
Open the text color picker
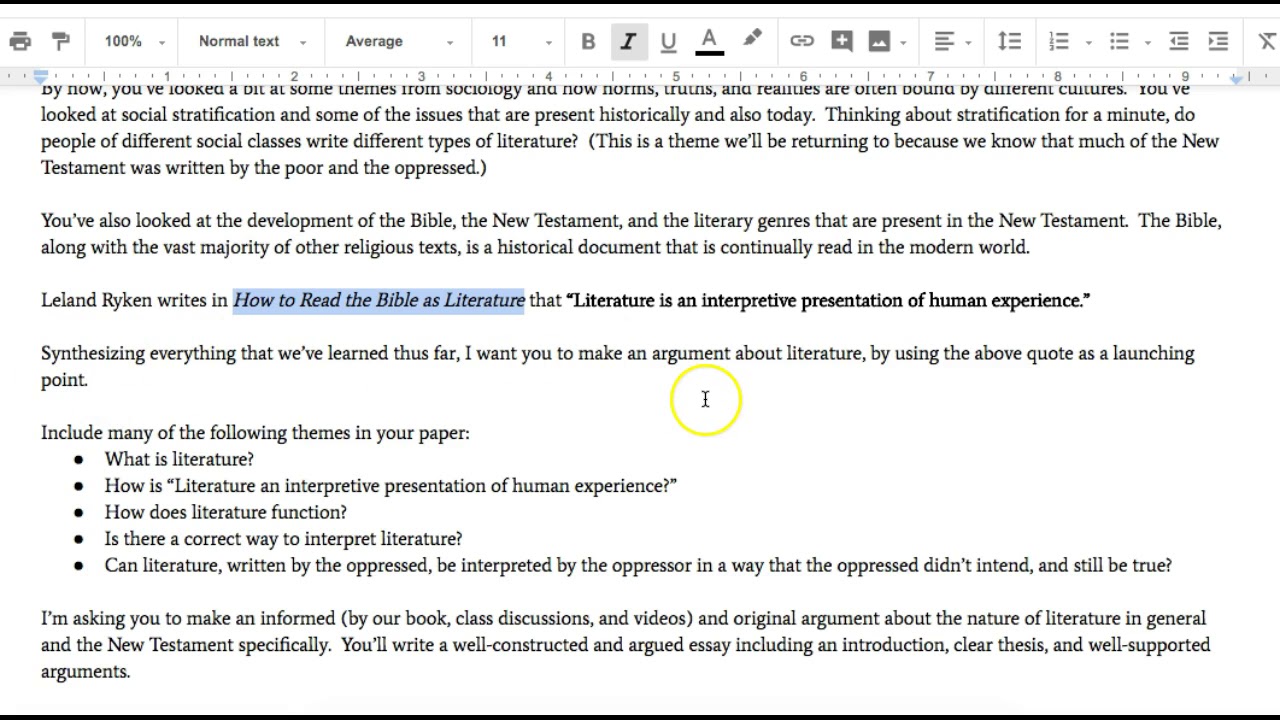[709, 41]
